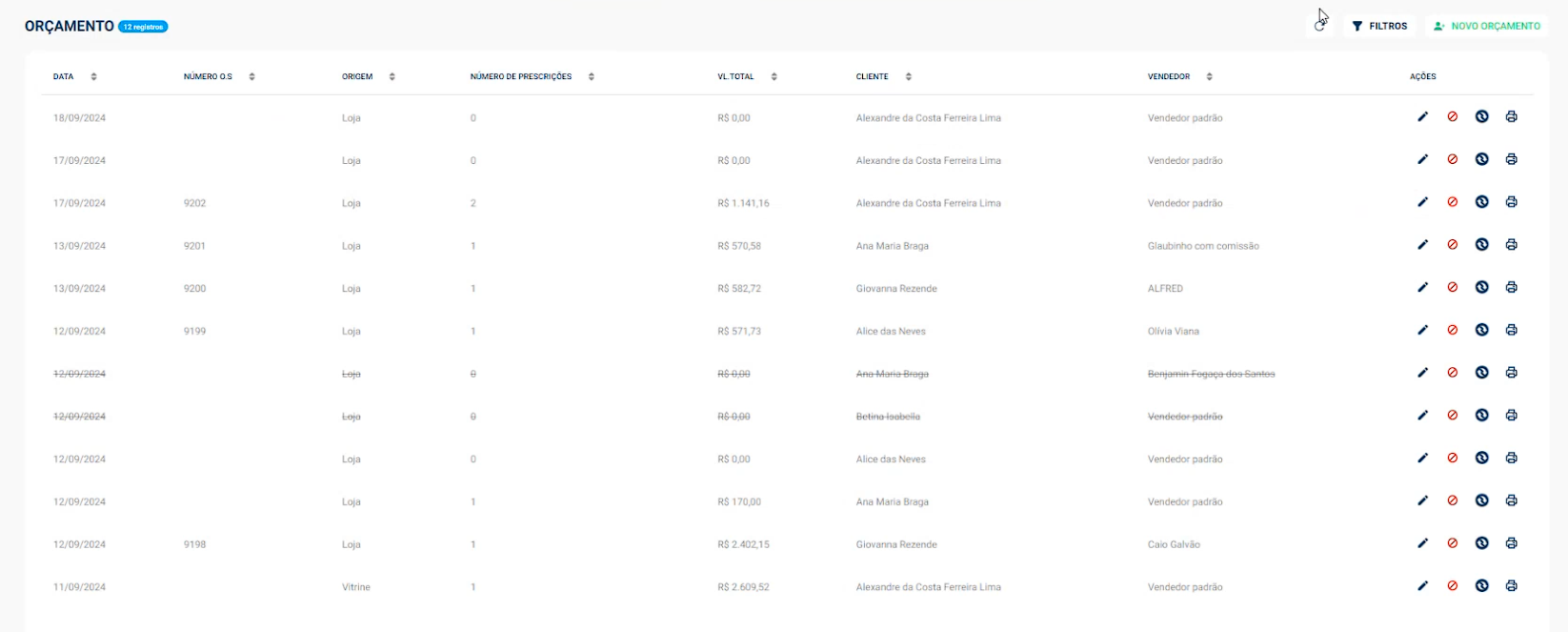Select struck-through client 'Betina Isabella'
The image size is (1568, 632).
tap(888, 417)
